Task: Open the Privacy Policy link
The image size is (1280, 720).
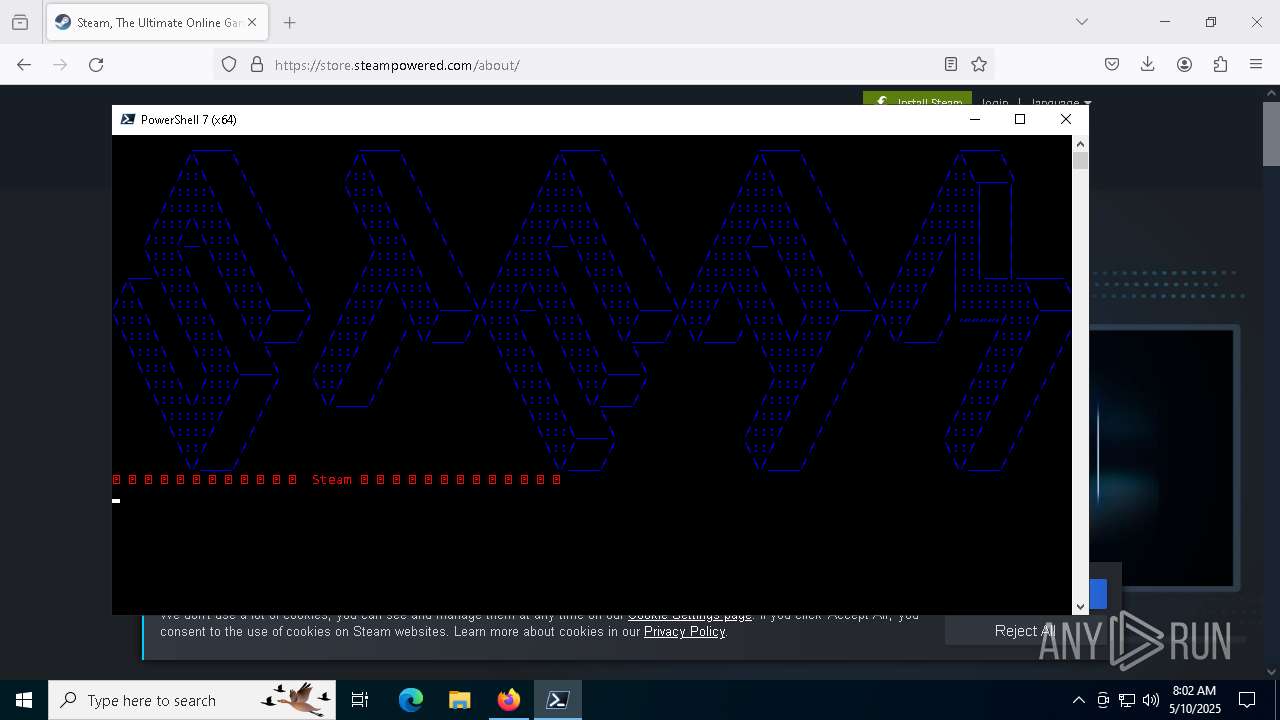Action: [685, 631]
